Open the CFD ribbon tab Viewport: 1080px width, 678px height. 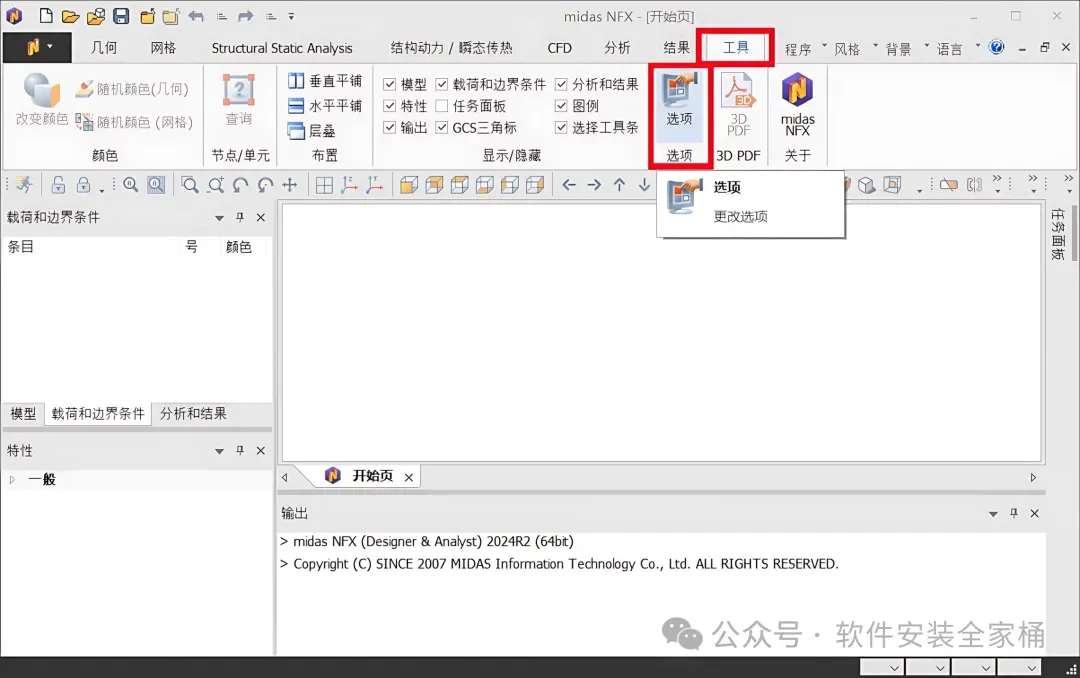coord(559,48)
